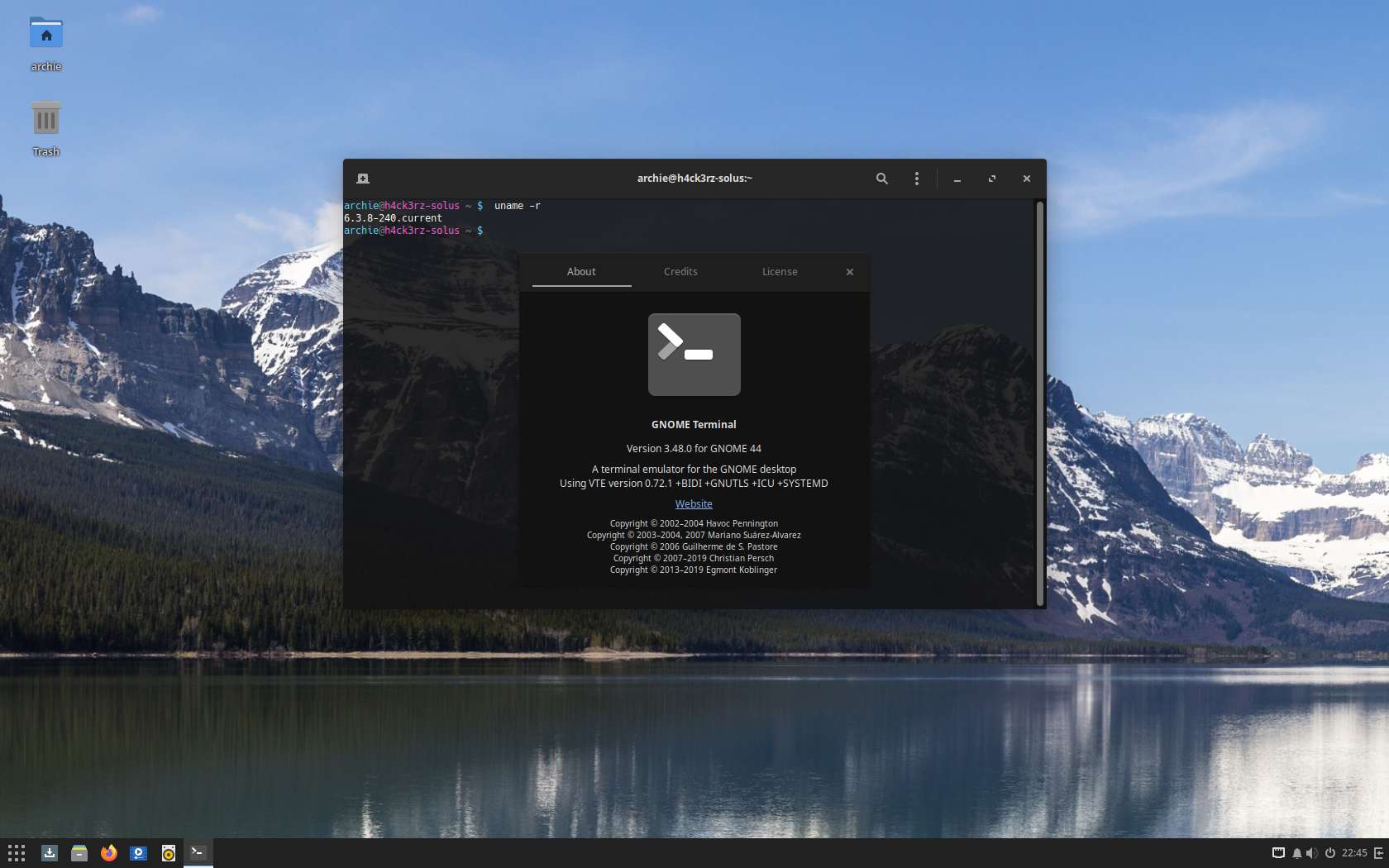Click the VTE version 0.72.1 line
This screenshot has height=868, width=1389.
coord(694,484)
